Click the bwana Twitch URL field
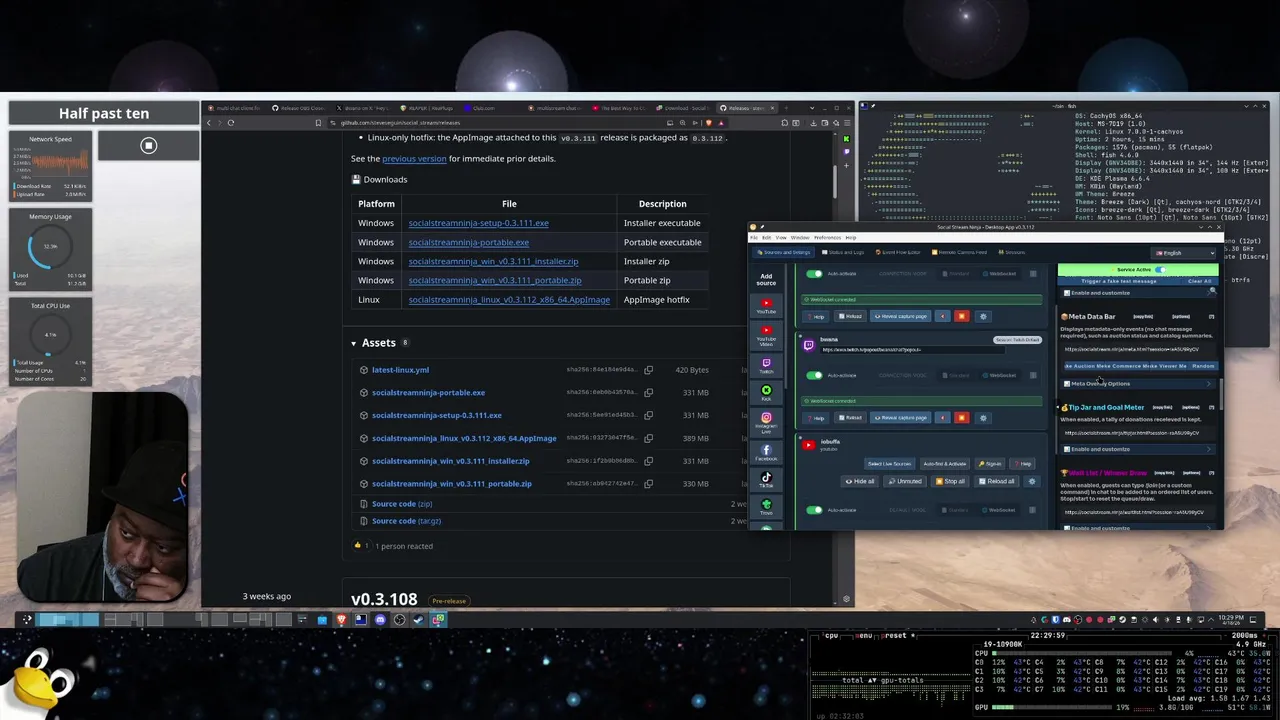The width and height of the screenshot is (1280, 720). [x=913, y=349]
